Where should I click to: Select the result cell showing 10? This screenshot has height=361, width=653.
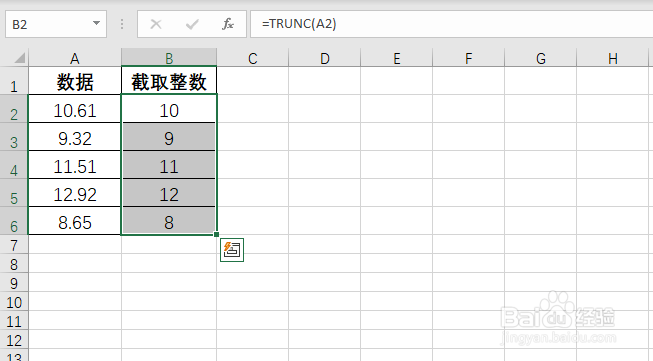169,110
